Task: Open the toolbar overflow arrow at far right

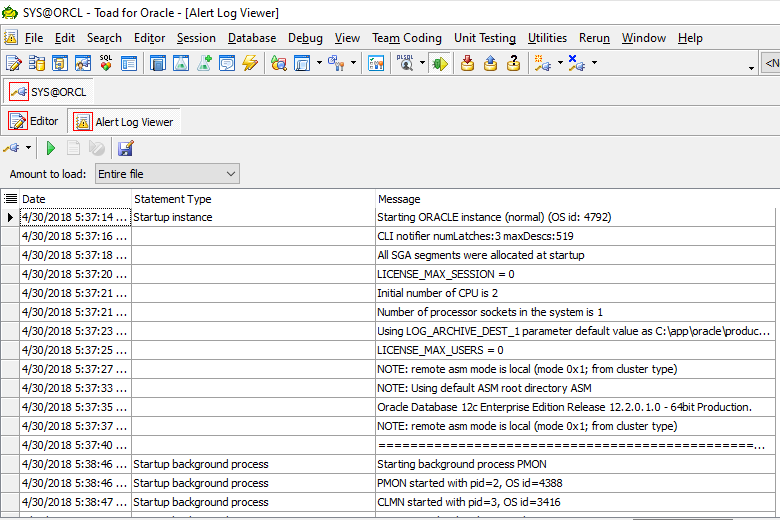Action: coord(751,68)
